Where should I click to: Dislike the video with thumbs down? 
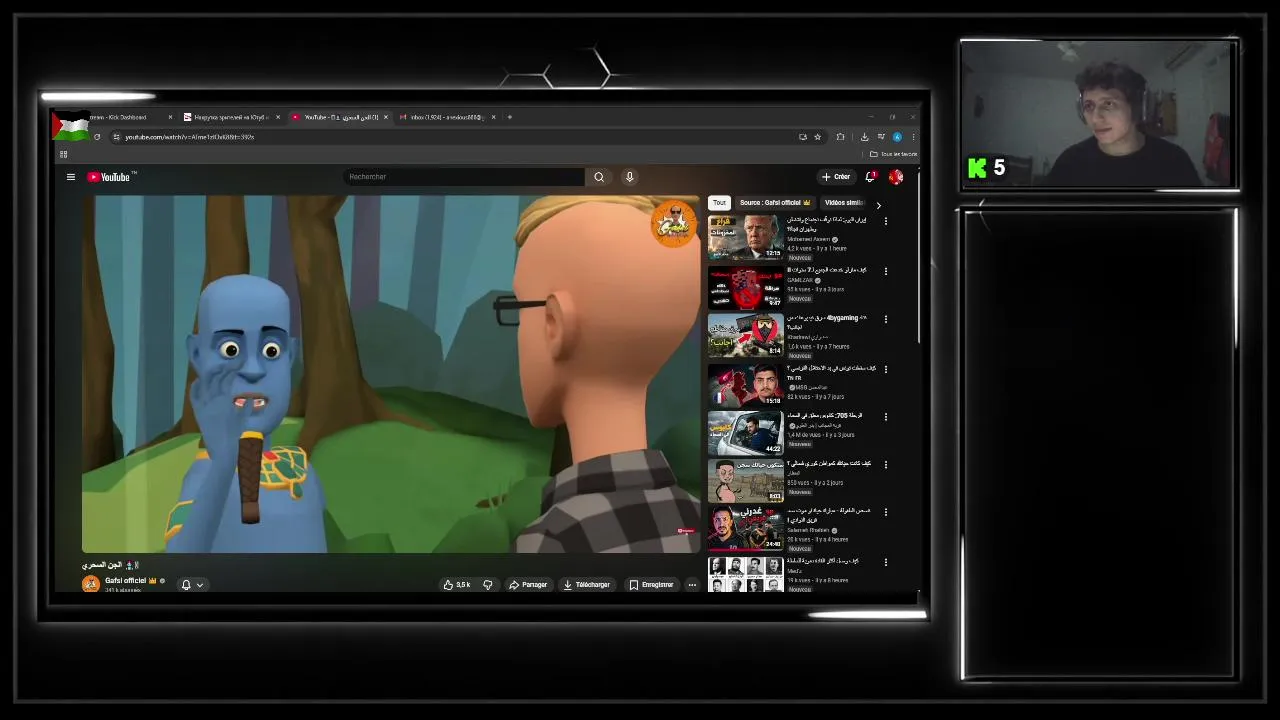(488, 585)
